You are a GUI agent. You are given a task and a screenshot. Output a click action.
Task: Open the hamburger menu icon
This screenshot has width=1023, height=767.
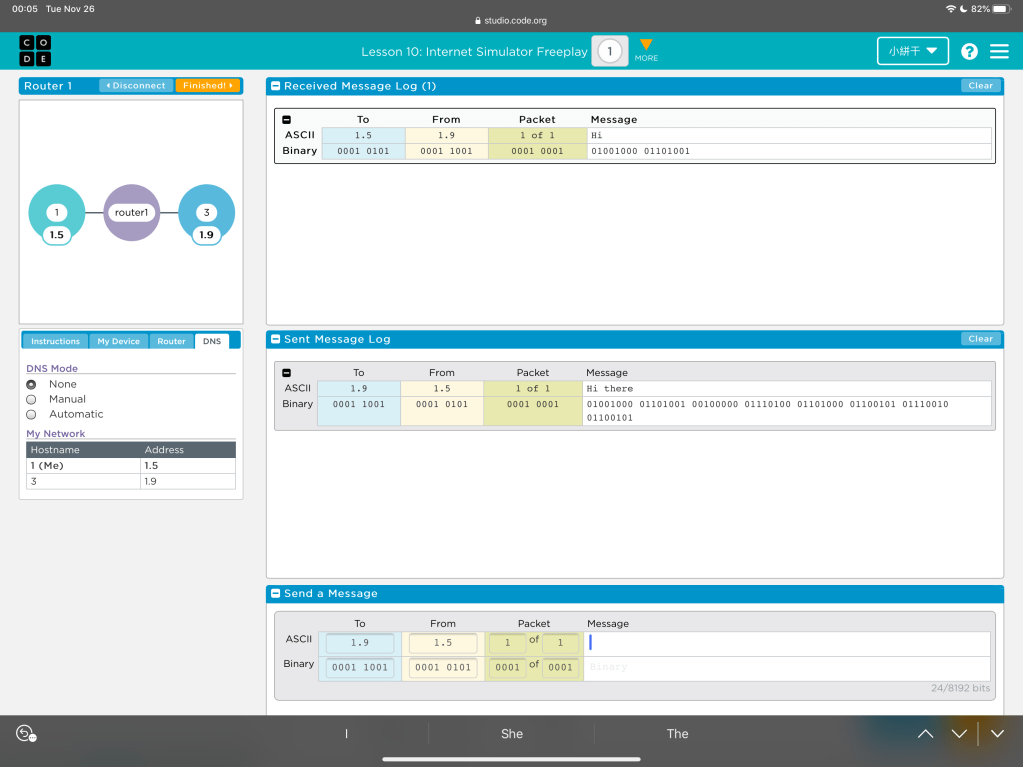pyautogui.click(x=999, y=51)
